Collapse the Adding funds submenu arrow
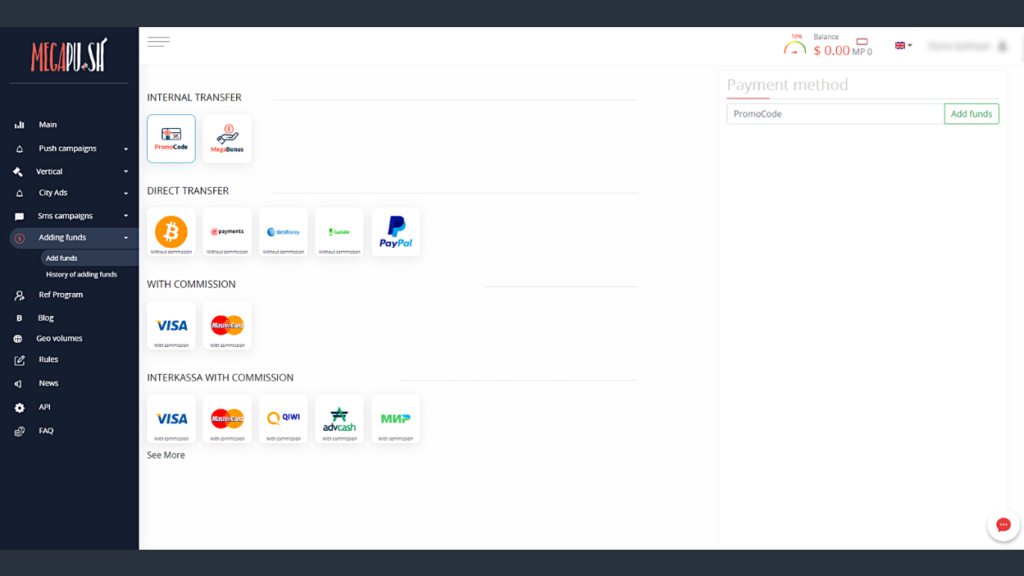1024x576 pixels. (x=126, y=238)
